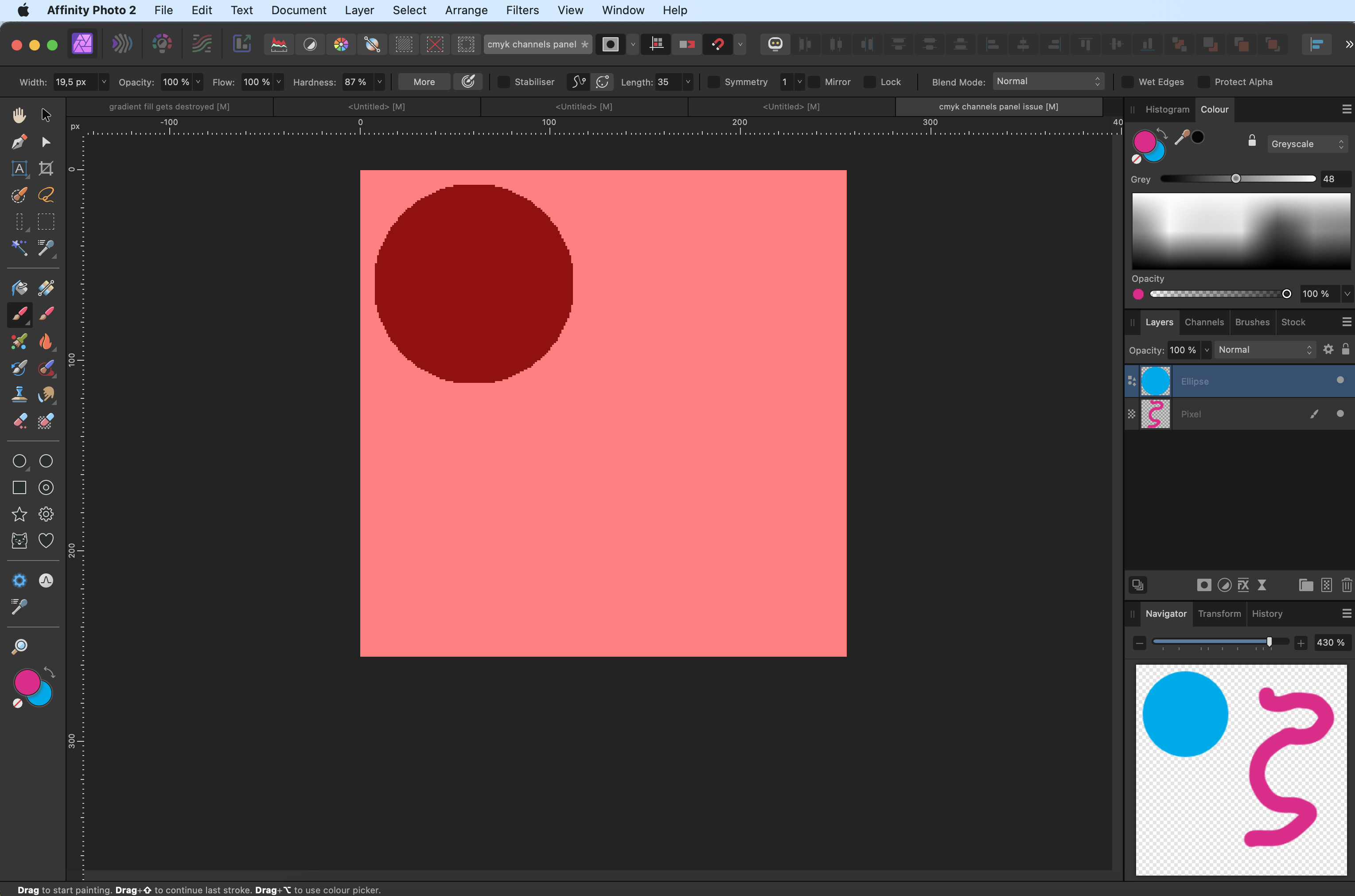Expand the brush Width dropdown arrow
Screen dimensions: 1355x896
coord(103,82)
